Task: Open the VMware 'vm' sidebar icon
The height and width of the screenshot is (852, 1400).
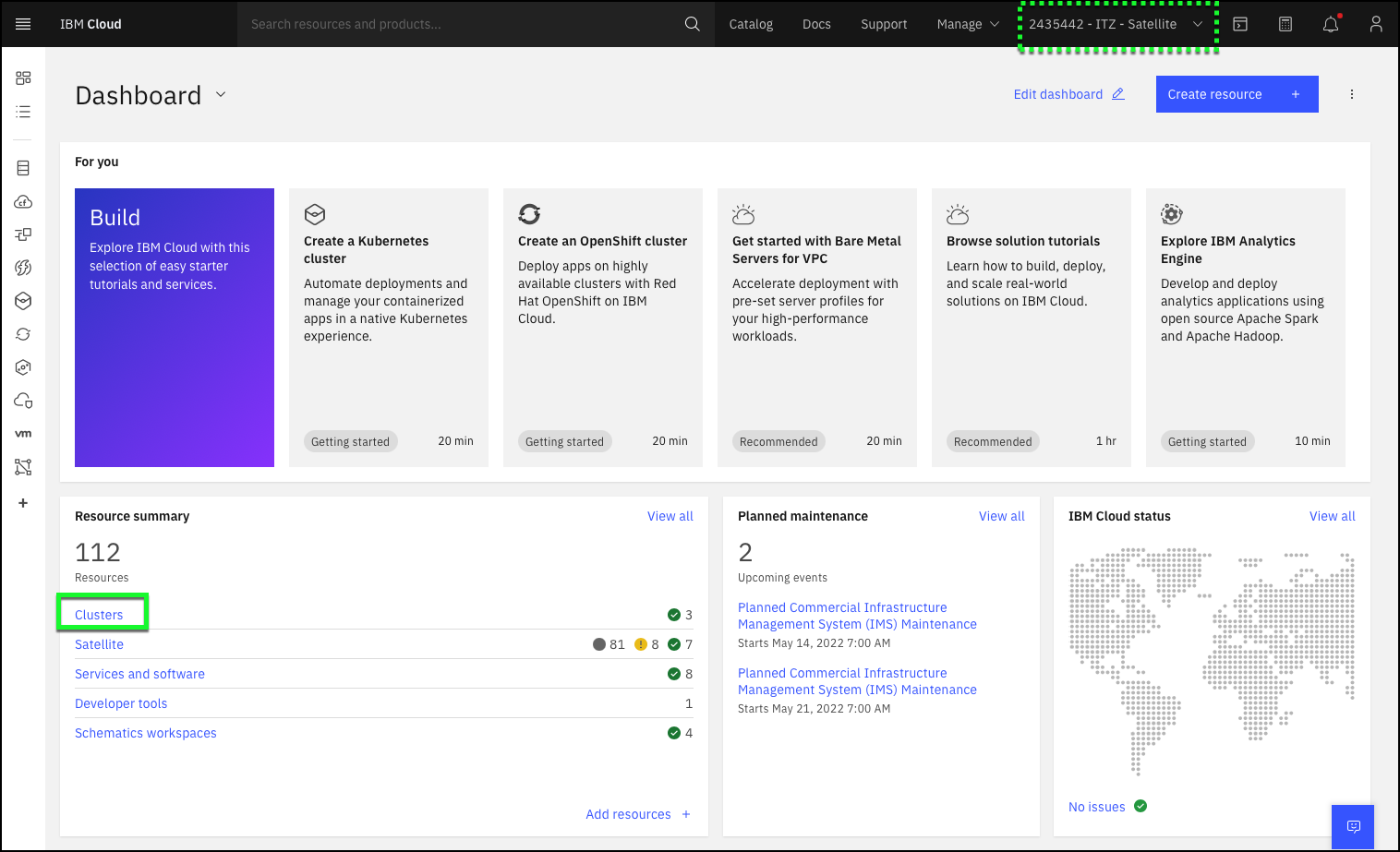Action: [x=23, y=434]
